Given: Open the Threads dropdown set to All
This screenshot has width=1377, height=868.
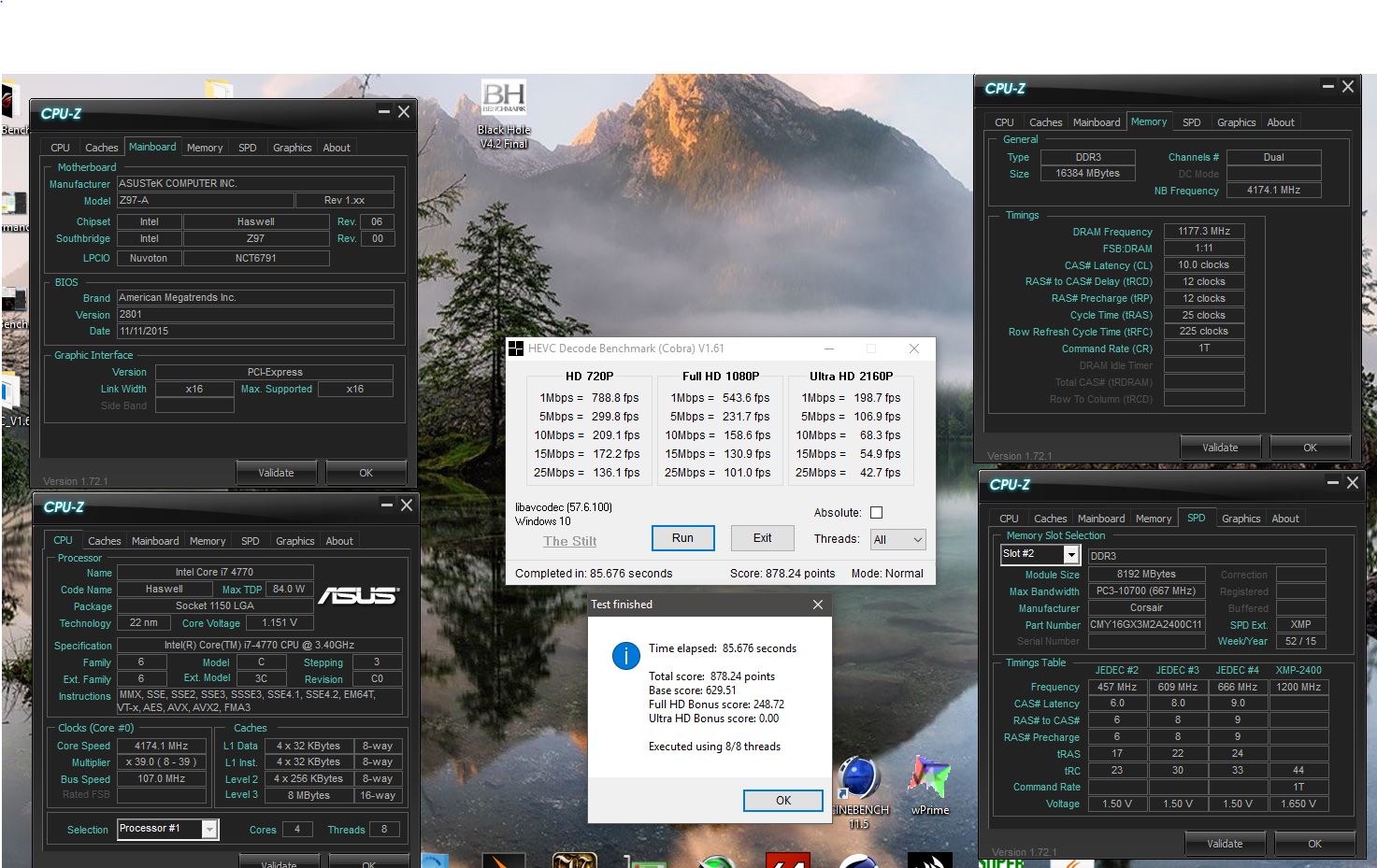Looking at the screenshot, I should [x=897, y=539].
